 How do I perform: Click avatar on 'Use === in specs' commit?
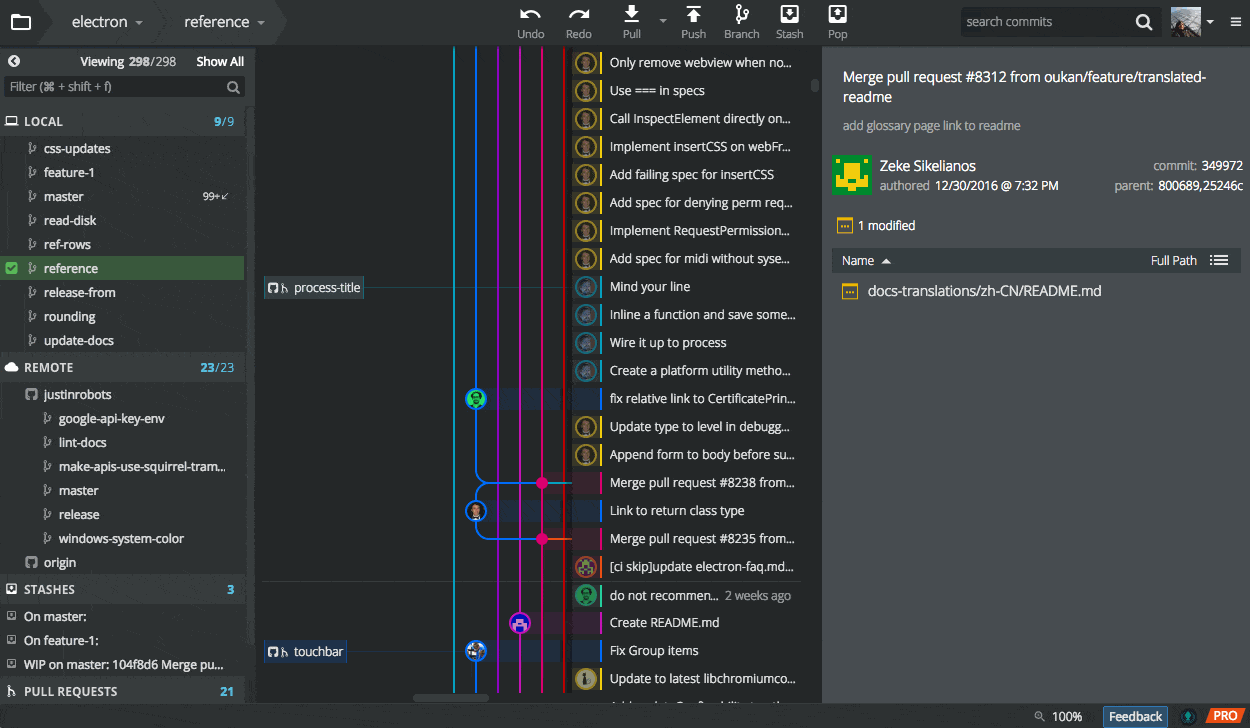586,91
